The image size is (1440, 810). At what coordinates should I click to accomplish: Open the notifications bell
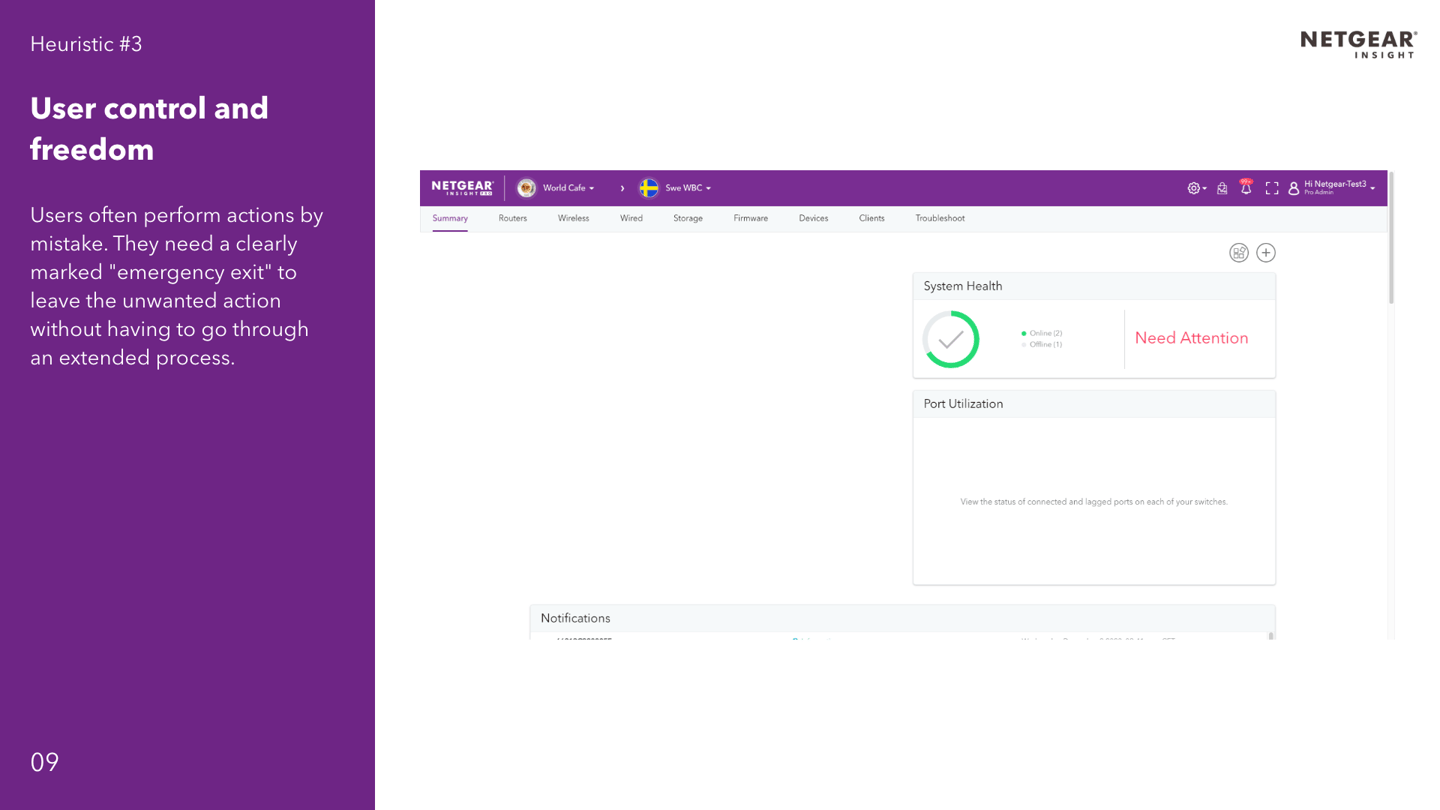click(x=1246, y=187)
